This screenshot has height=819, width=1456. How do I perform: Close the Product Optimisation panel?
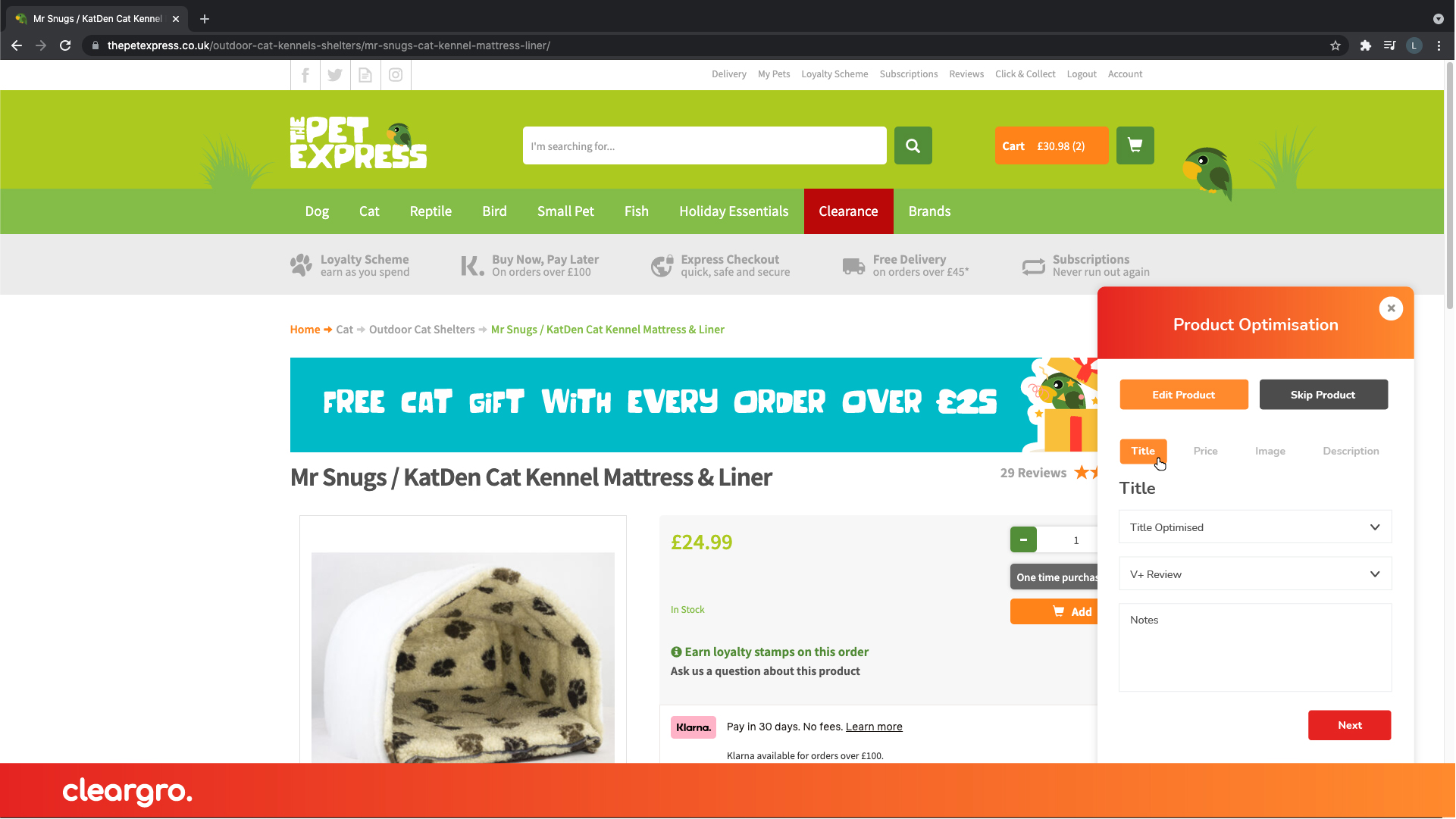click(x=1391, y=308)
